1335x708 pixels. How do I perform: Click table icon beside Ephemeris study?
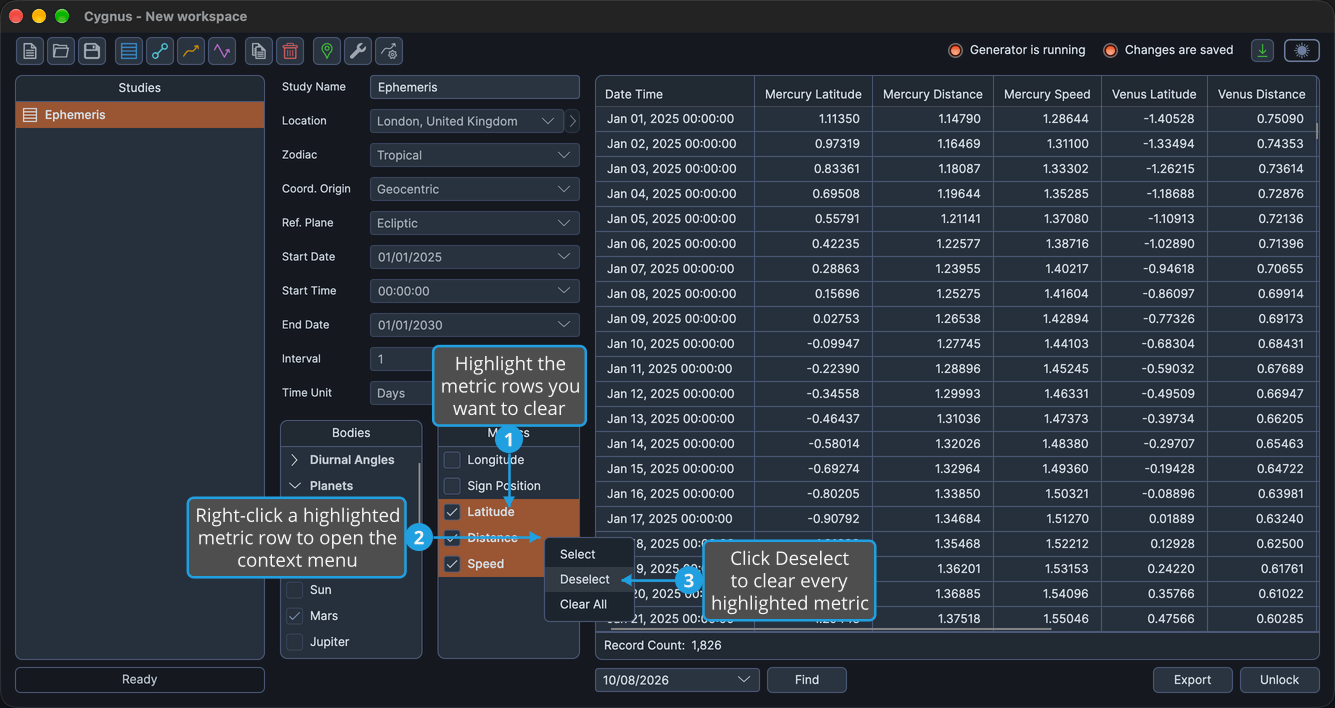click(x=30, y=115)
